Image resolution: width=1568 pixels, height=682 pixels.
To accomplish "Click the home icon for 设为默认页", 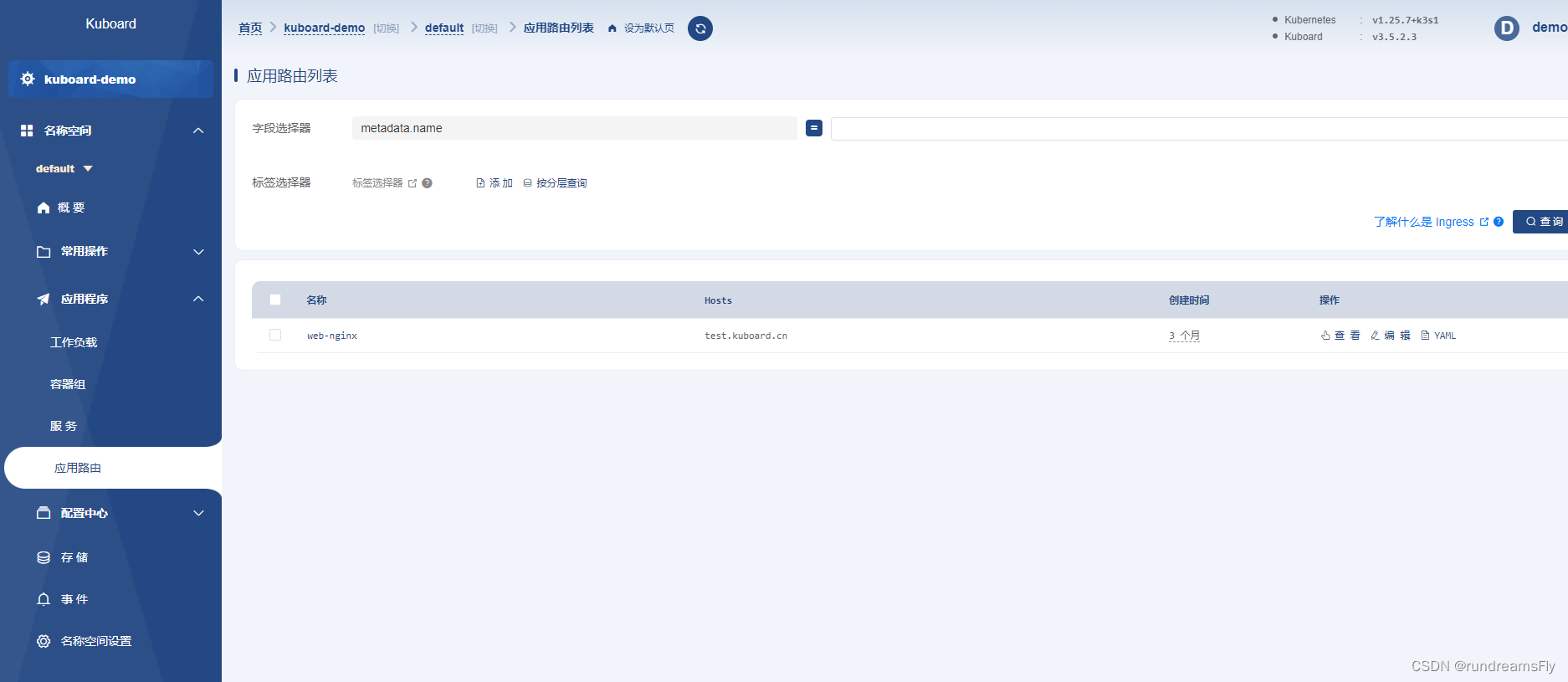I will (x=612, y=28).
